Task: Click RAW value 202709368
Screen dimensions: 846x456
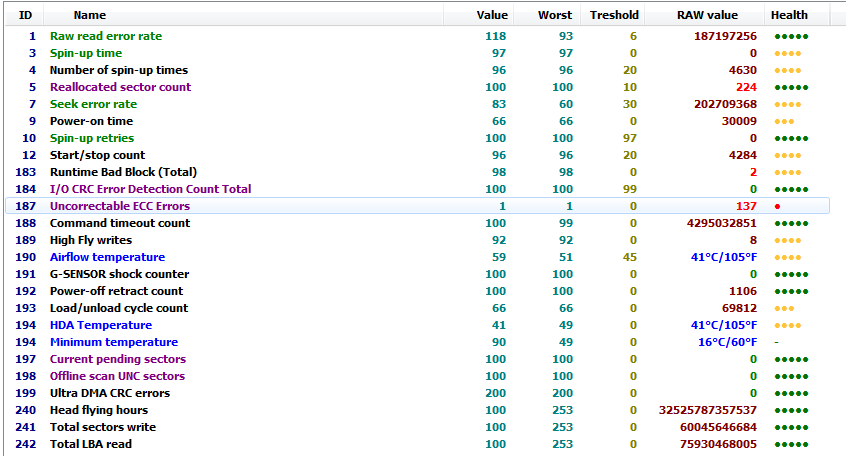Action: [x=725, y=104]
